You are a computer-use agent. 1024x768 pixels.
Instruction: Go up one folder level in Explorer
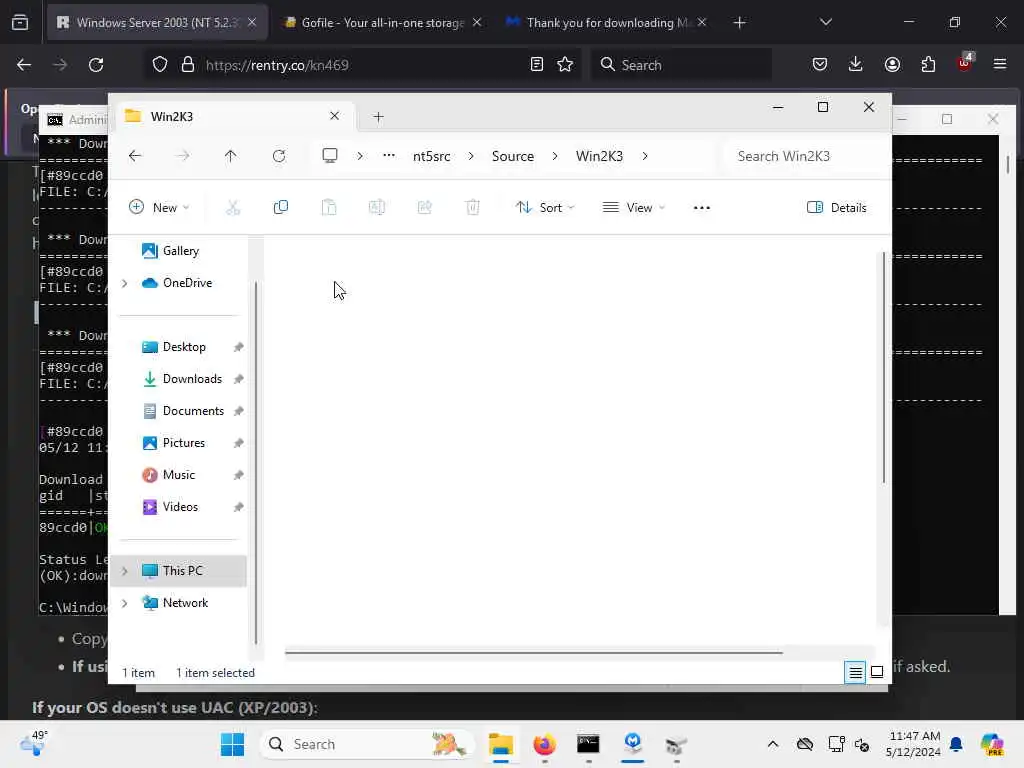[231, 156]
